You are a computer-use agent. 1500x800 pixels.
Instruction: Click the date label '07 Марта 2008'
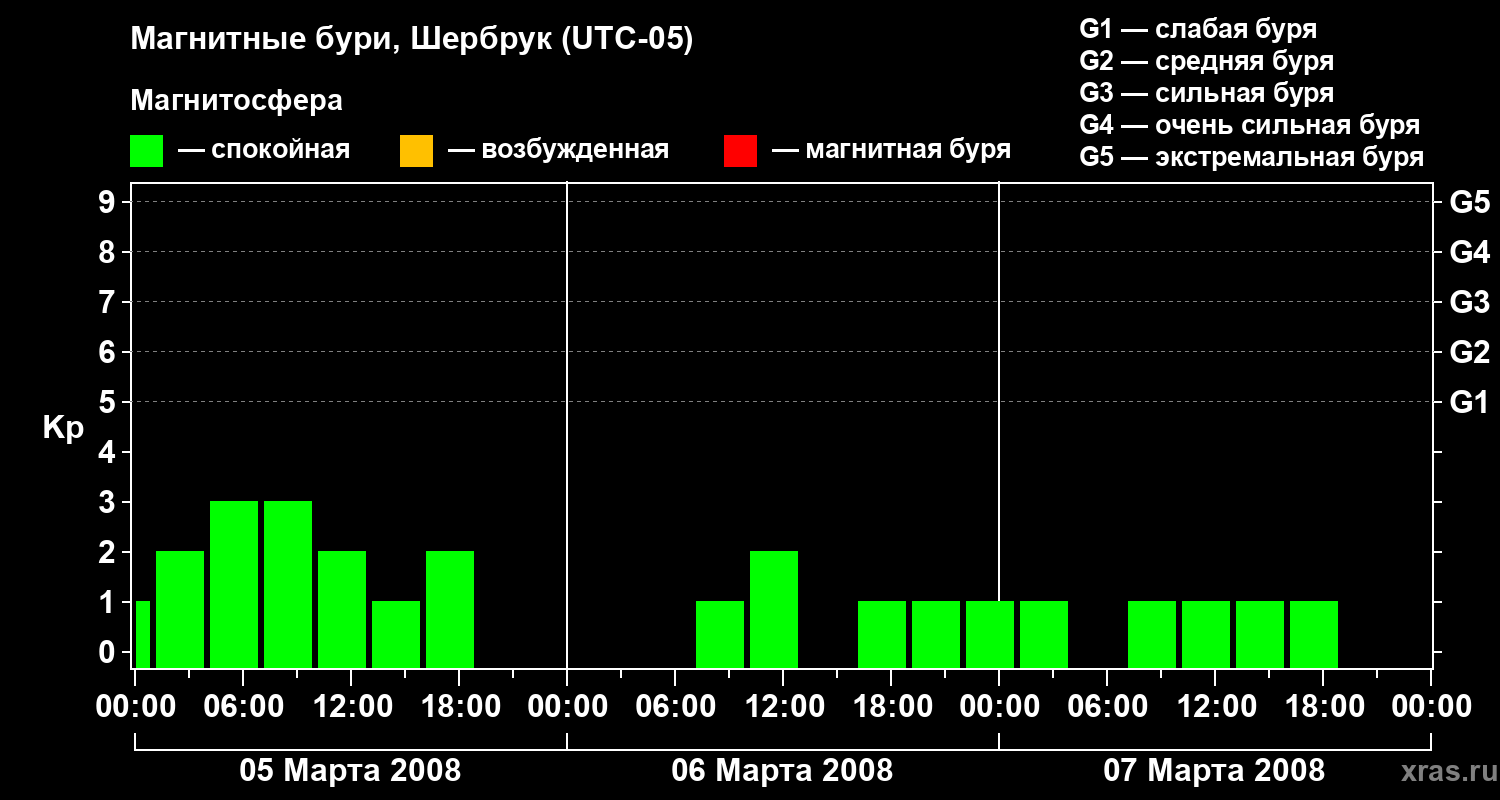pos(1214,770)
